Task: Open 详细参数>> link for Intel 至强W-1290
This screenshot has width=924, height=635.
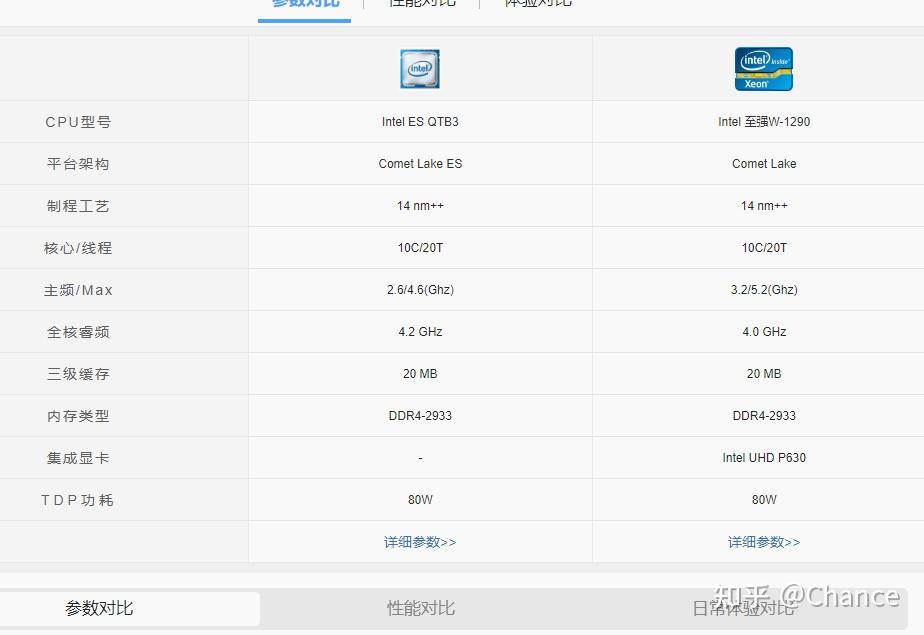Action: pyautogui.click(x=764, y=542)
